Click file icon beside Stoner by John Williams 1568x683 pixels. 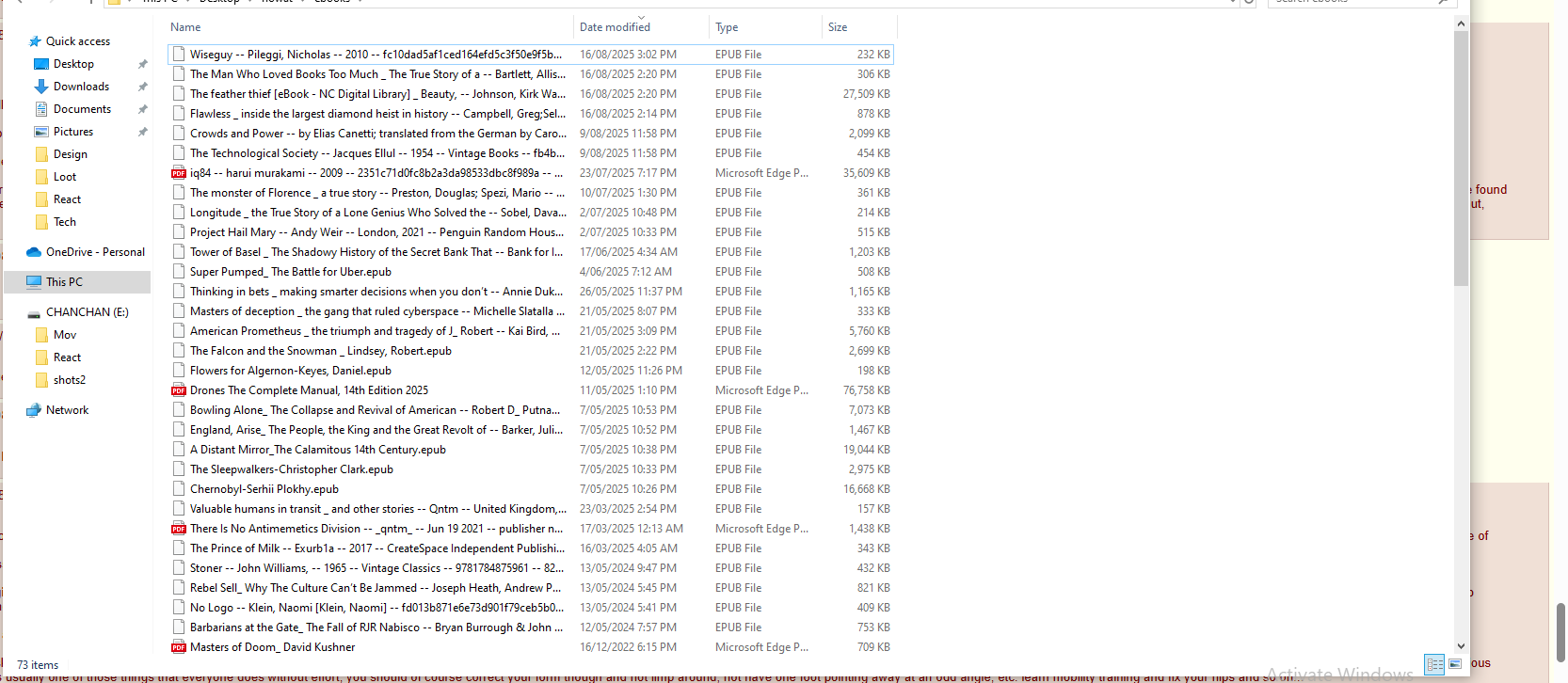click(179, 568)
